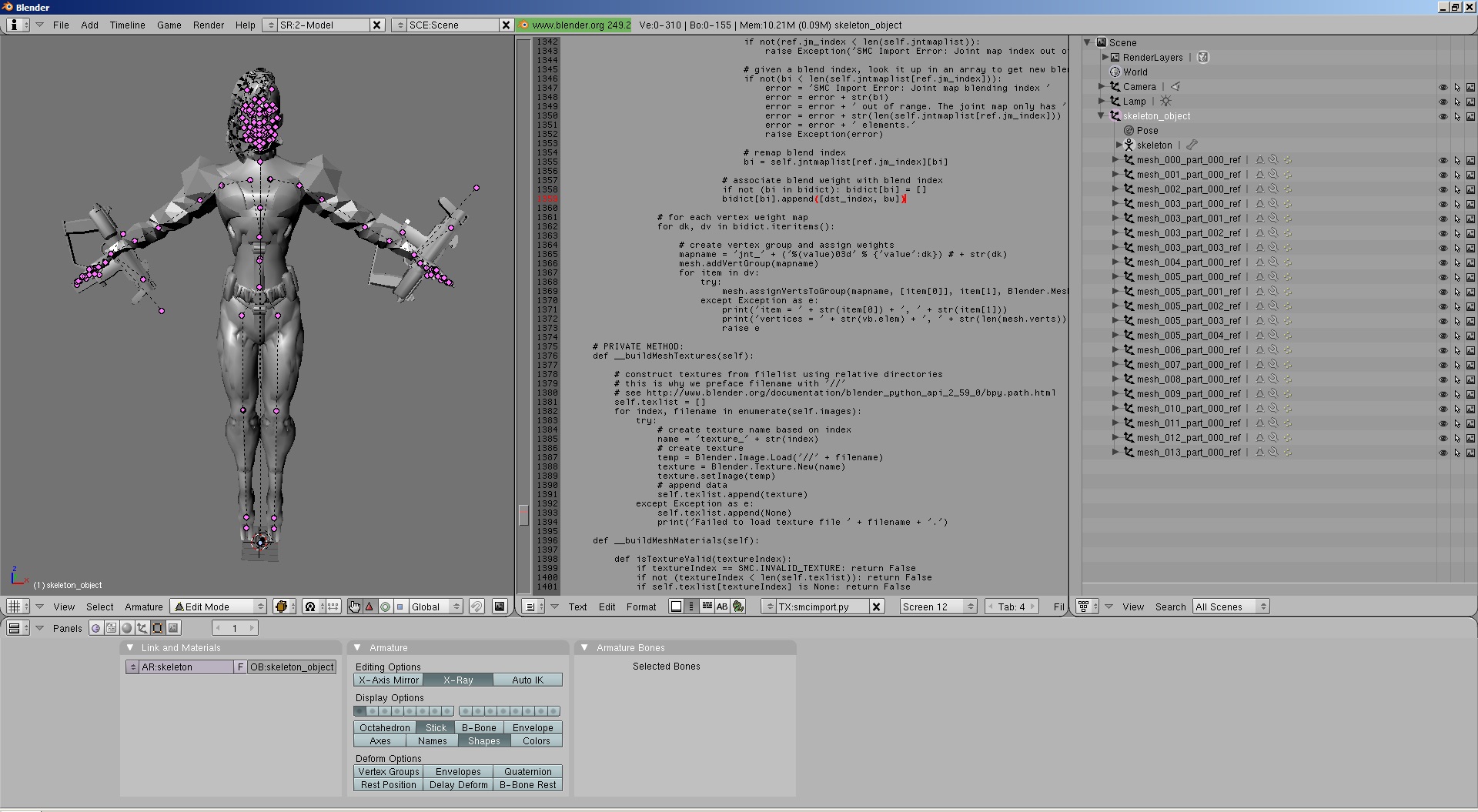Open the Scene context panel icon

pos(173,628)
